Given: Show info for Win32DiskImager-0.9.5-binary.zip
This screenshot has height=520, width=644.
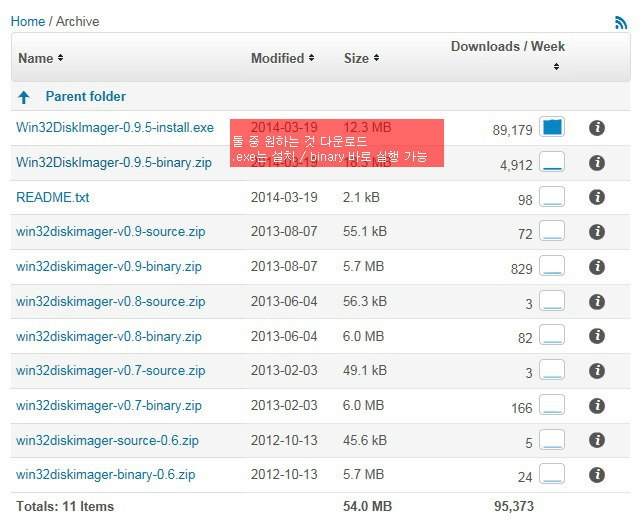Looking at the screenshot, I should (x=597, y=163).
